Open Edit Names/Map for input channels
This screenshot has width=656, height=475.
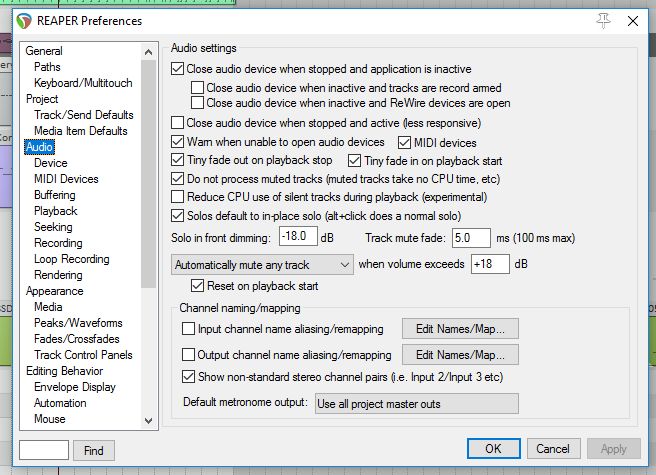(460, 329)
